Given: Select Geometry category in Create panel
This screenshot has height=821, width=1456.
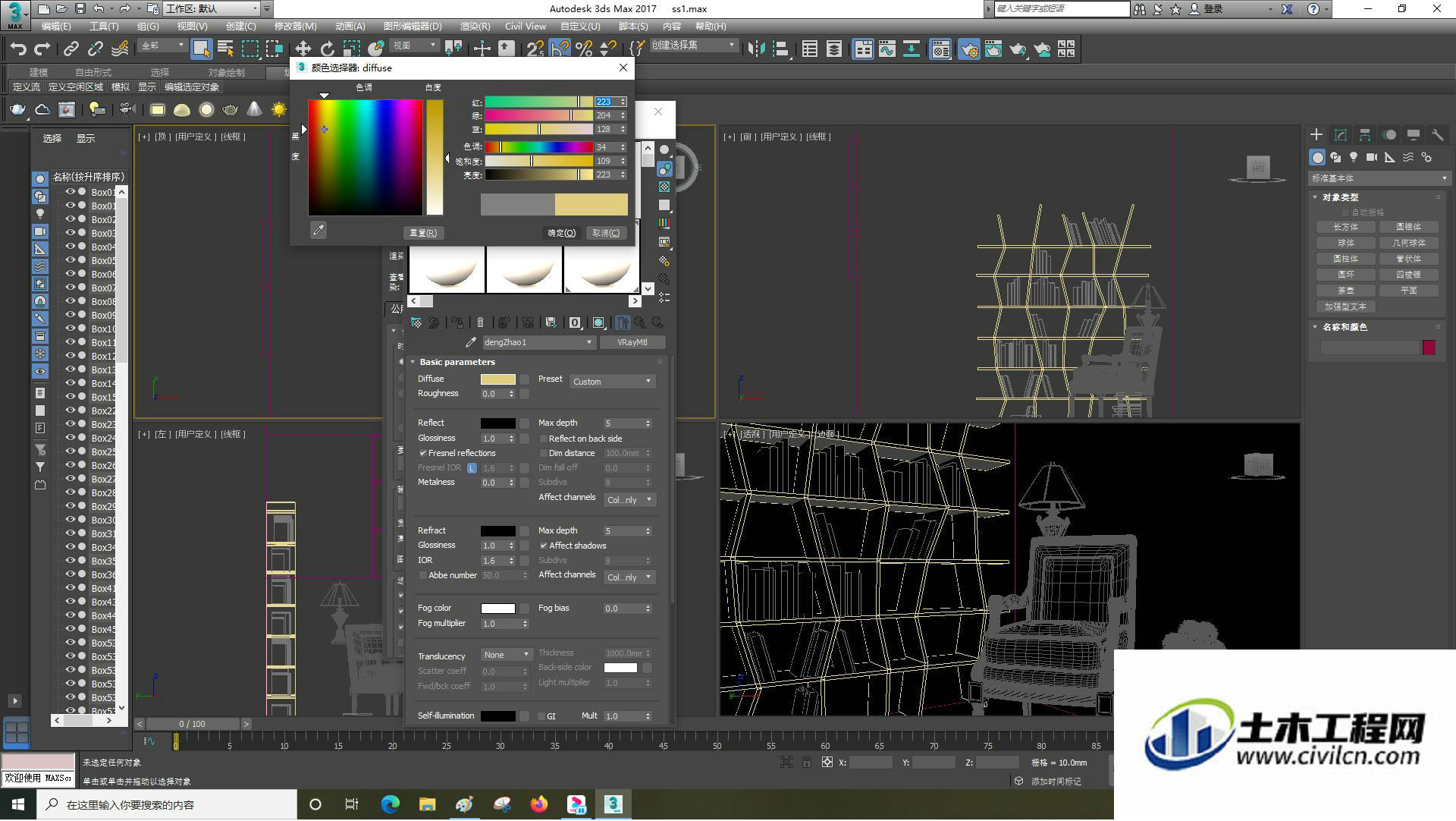Looking at the screenshot, I should [1317, 157].
